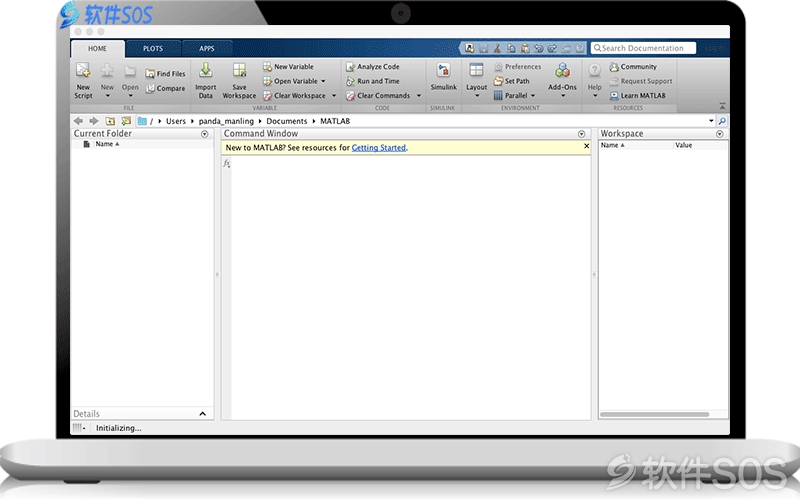Switch to the PLOTS tab

point(153,48)
